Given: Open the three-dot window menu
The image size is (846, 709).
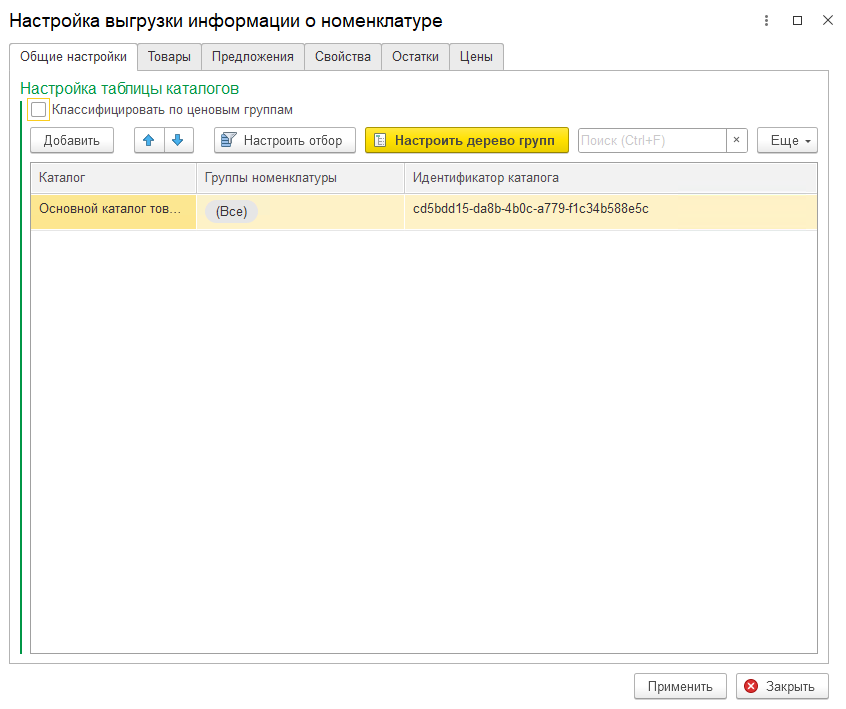Looking at the screenshot, I should coord(767,20).
